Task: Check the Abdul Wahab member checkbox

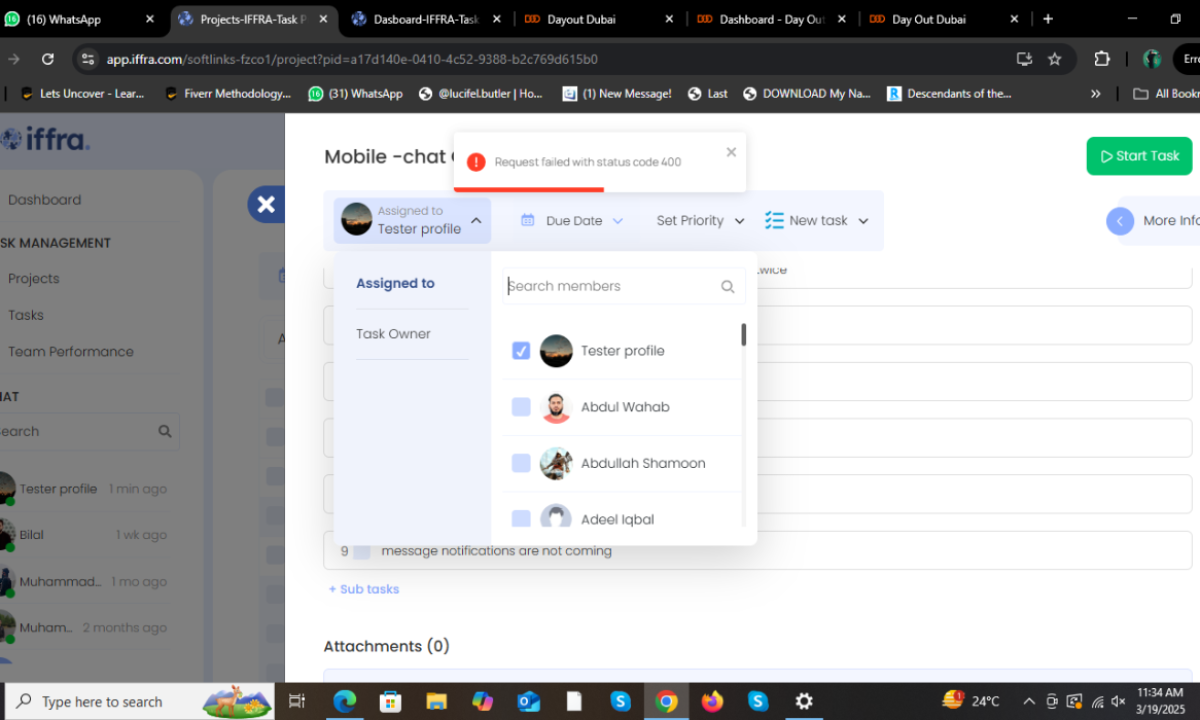Action: [521, 407]
